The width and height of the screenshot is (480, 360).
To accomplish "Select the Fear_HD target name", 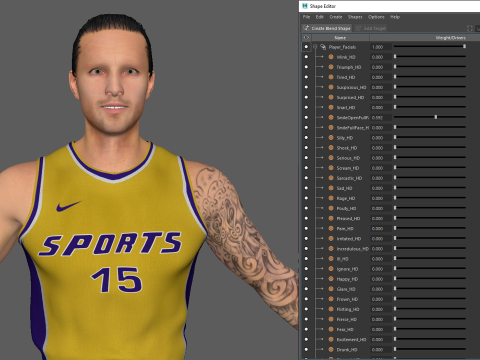I will [345, 329].
